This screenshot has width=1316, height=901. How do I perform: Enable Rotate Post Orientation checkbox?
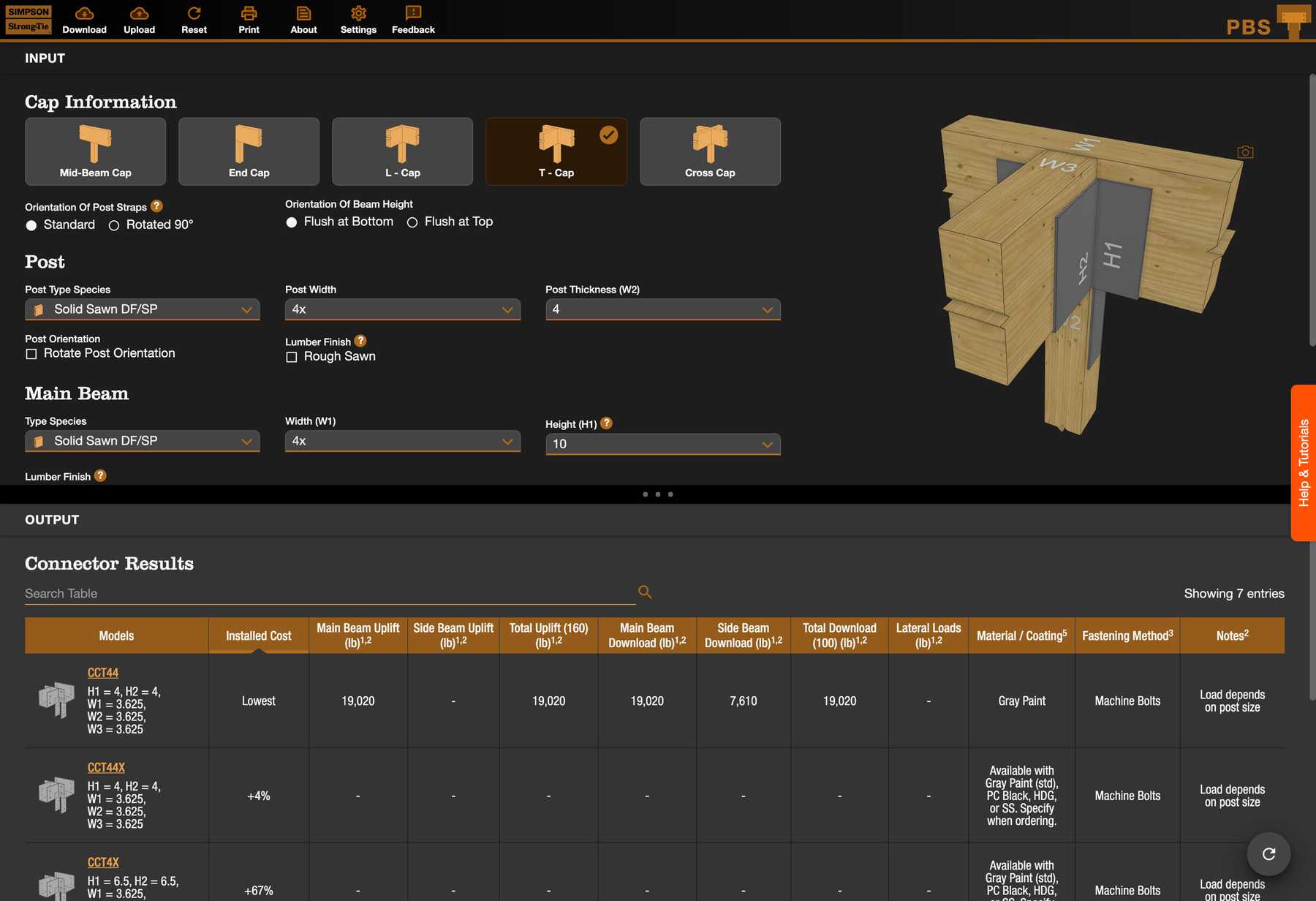(x=31, y=354)
